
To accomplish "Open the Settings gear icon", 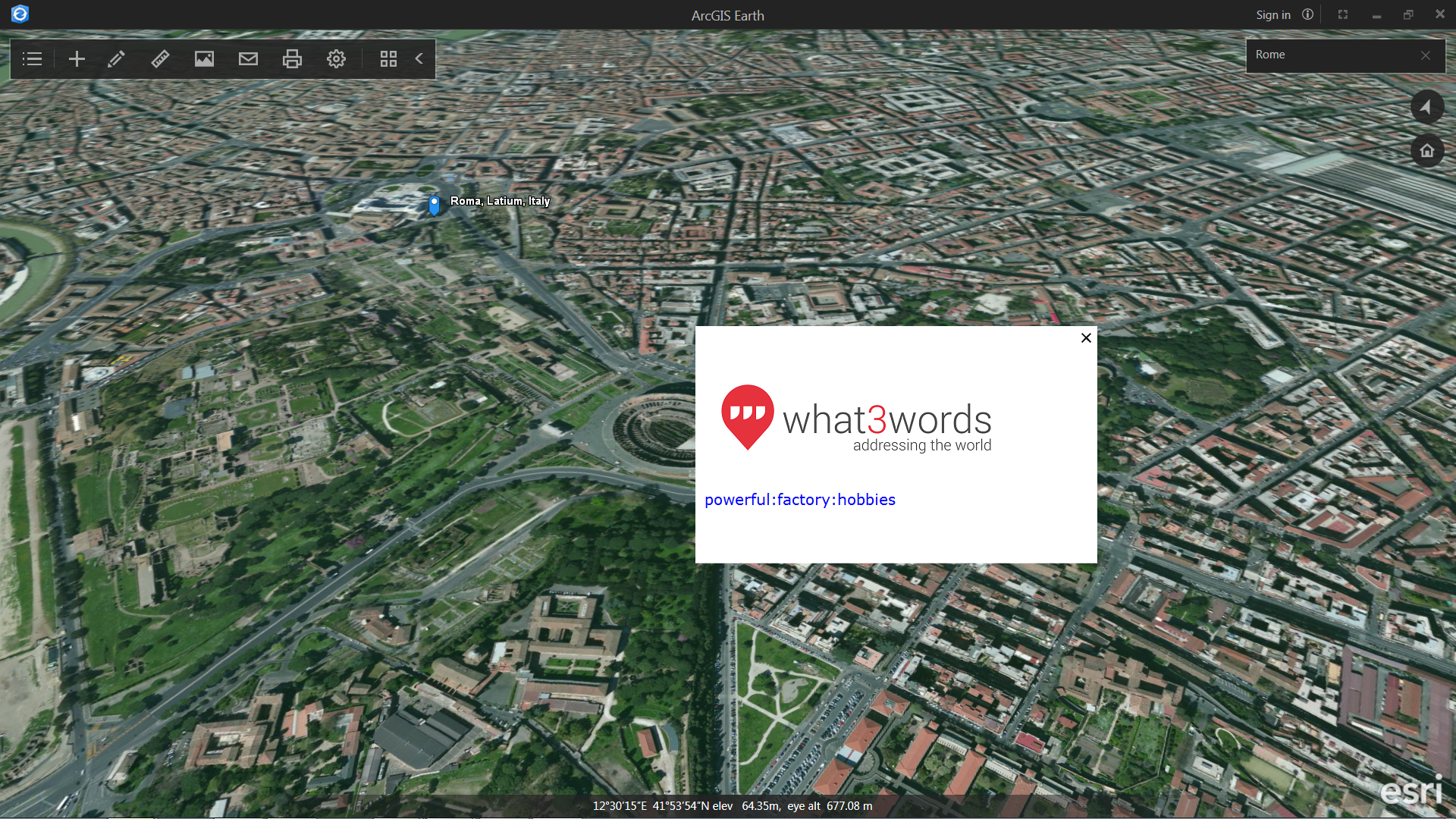I will 336,59.
